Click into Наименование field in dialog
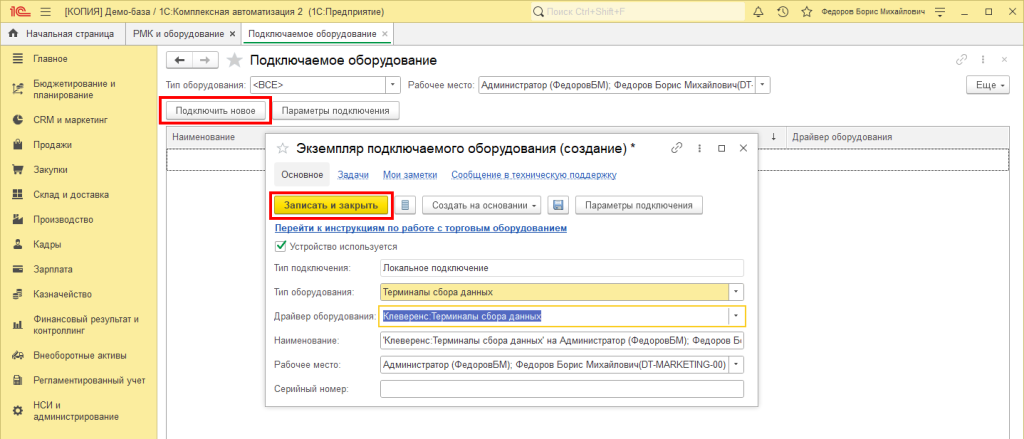The width and height of the screenshot is (1024, 439). [562, 340]
